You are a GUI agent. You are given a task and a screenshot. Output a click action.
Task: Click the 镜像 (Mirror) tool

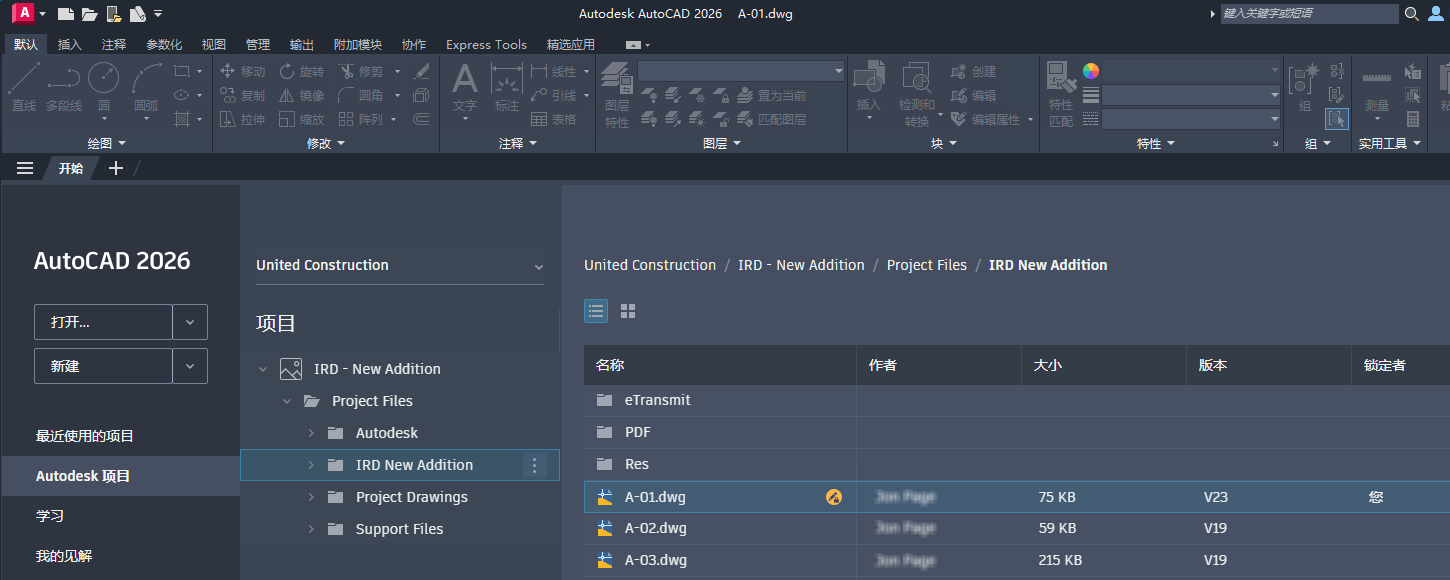(x=301, y=95)
